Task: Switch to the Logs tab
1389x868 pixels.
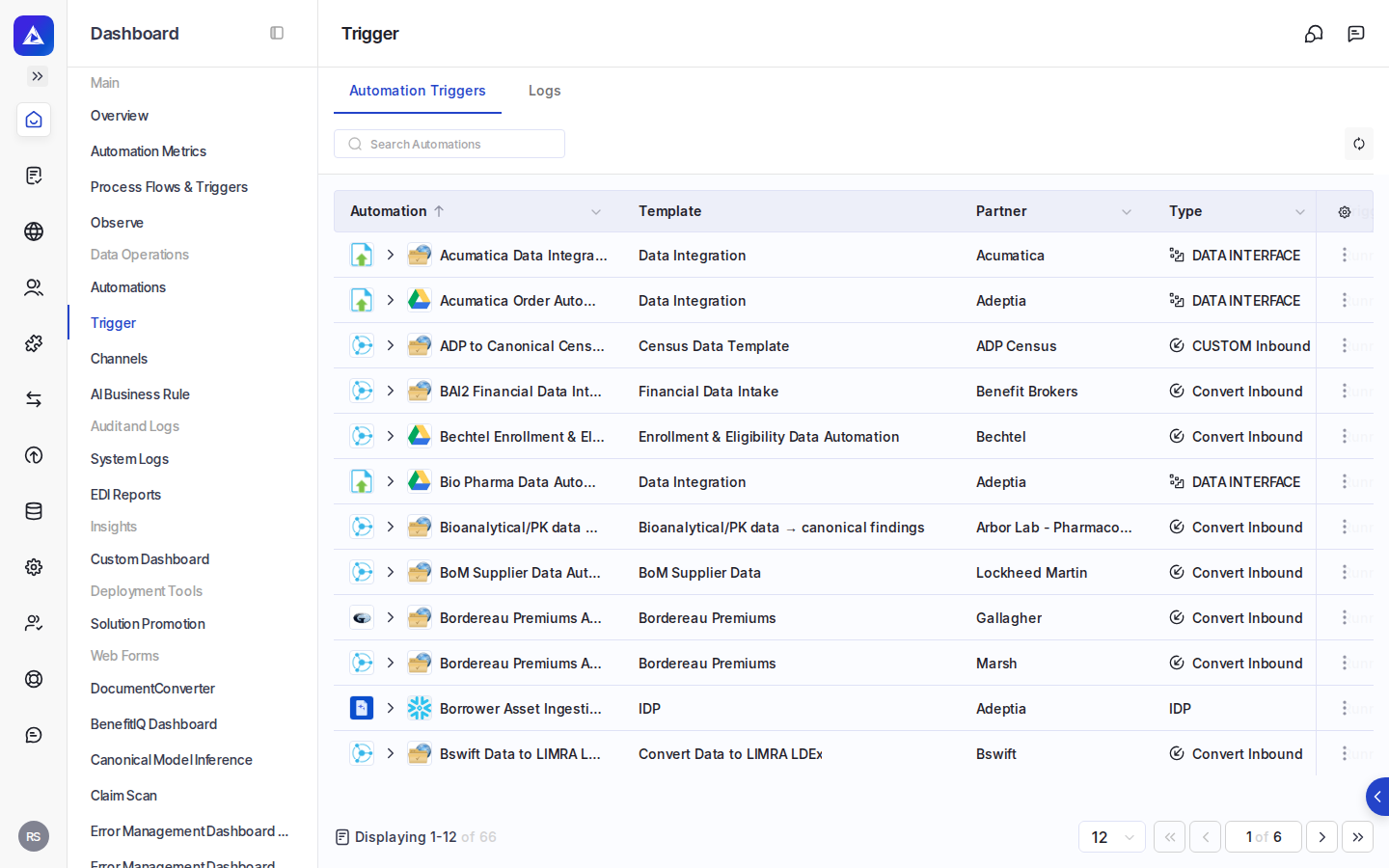Action: [544, 91]
